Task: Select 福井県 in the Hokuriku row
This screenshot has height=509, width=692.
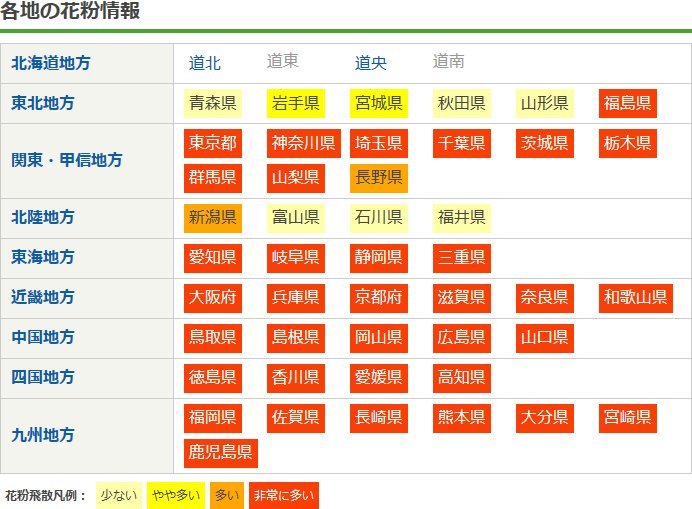Action: tap(462, 218)
